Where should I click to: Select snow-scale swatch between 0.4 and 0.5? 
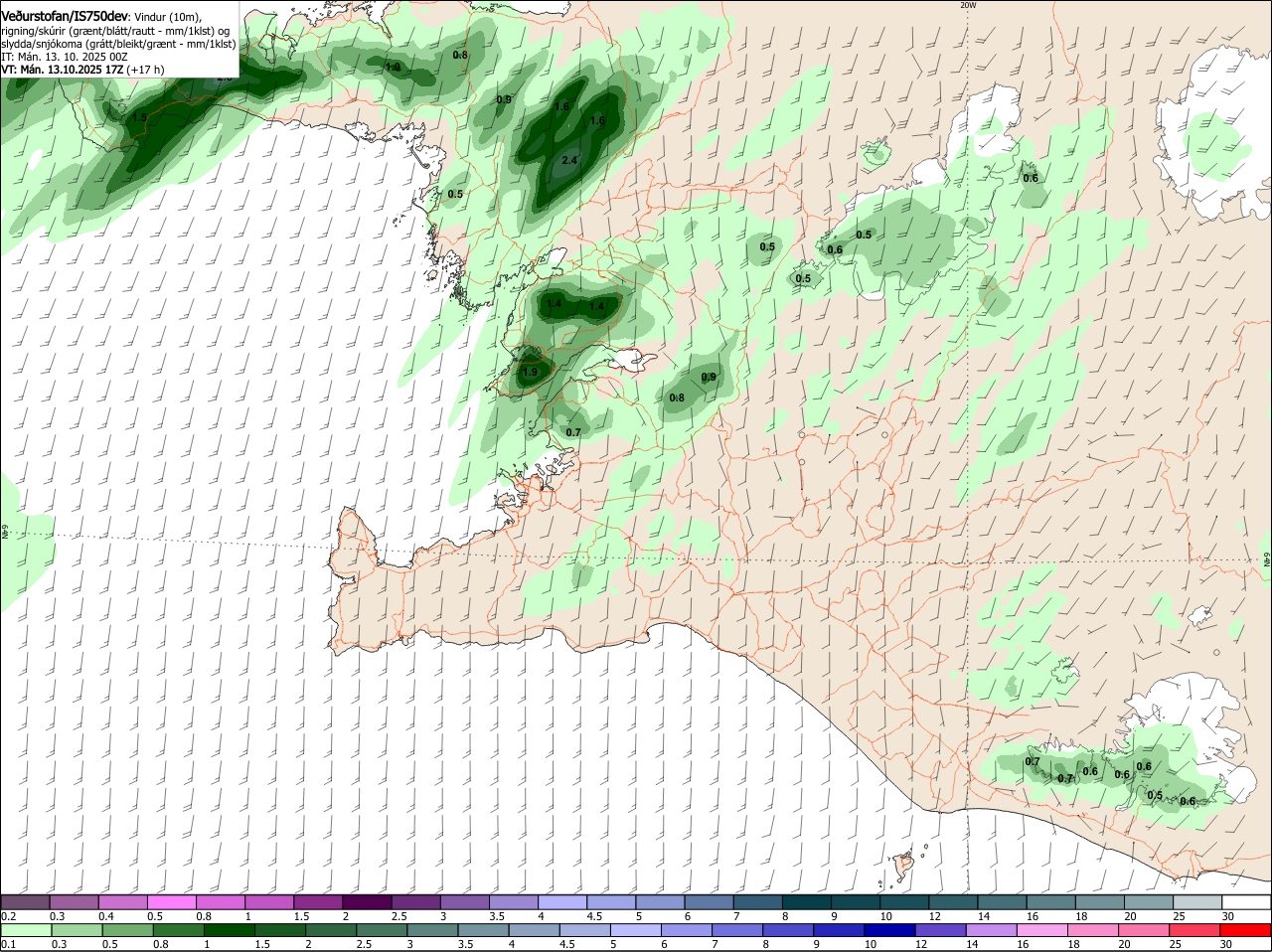pos(123,902)
